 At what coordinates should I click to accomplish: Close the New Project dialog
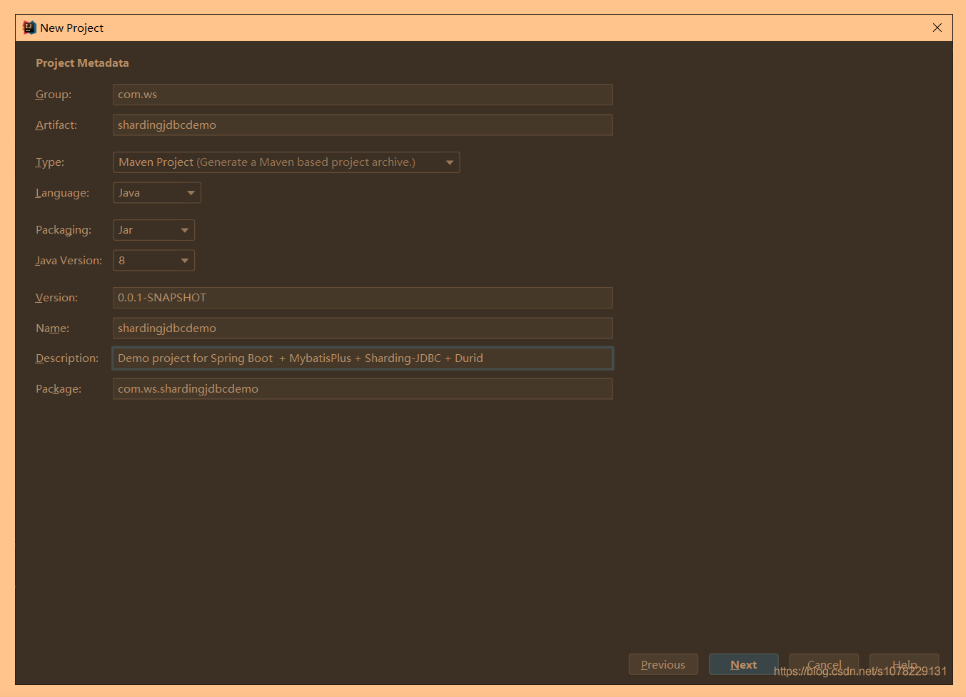point(937,28)
